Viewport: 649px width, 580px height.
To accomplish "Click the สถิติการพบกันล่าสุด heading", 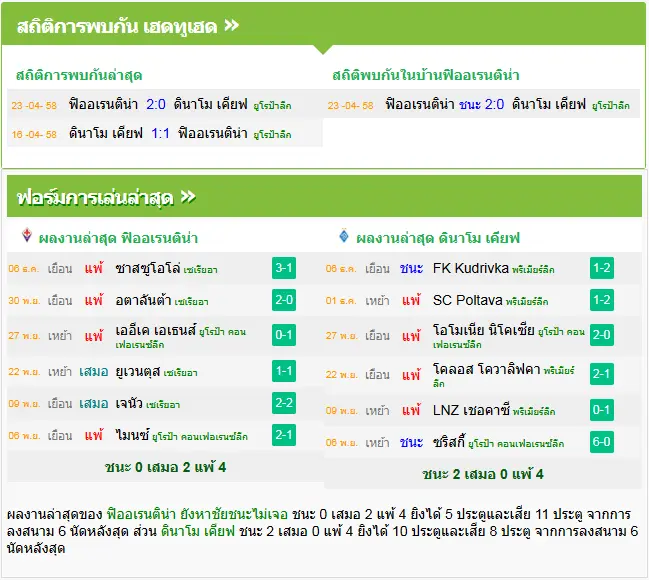I will [79, 75].
